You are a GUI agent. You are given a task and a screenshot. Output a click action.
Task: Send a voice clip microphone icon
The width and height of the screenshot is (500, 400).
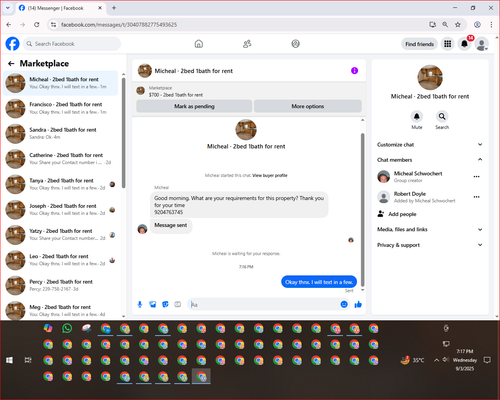point(140,304)
